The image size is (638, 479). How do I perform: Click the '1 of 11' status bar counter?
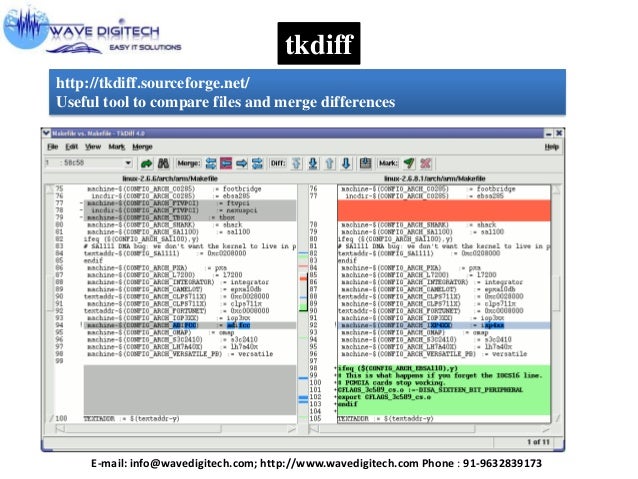(538, 442)
